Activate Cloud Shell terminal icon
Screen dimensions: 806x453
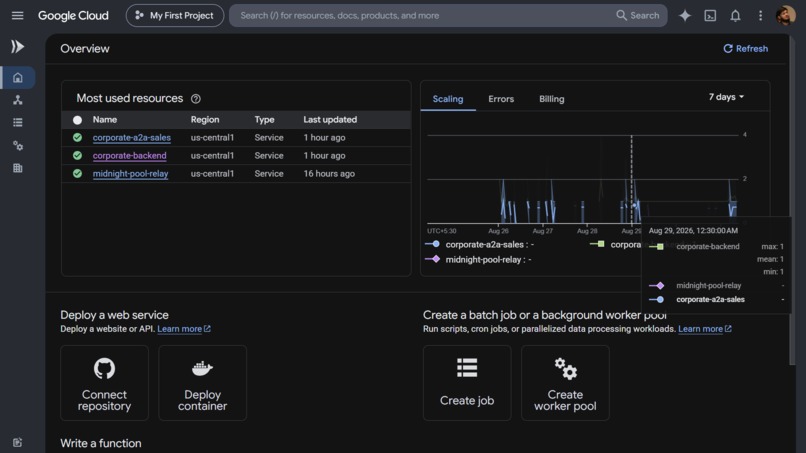coord(710,15)
